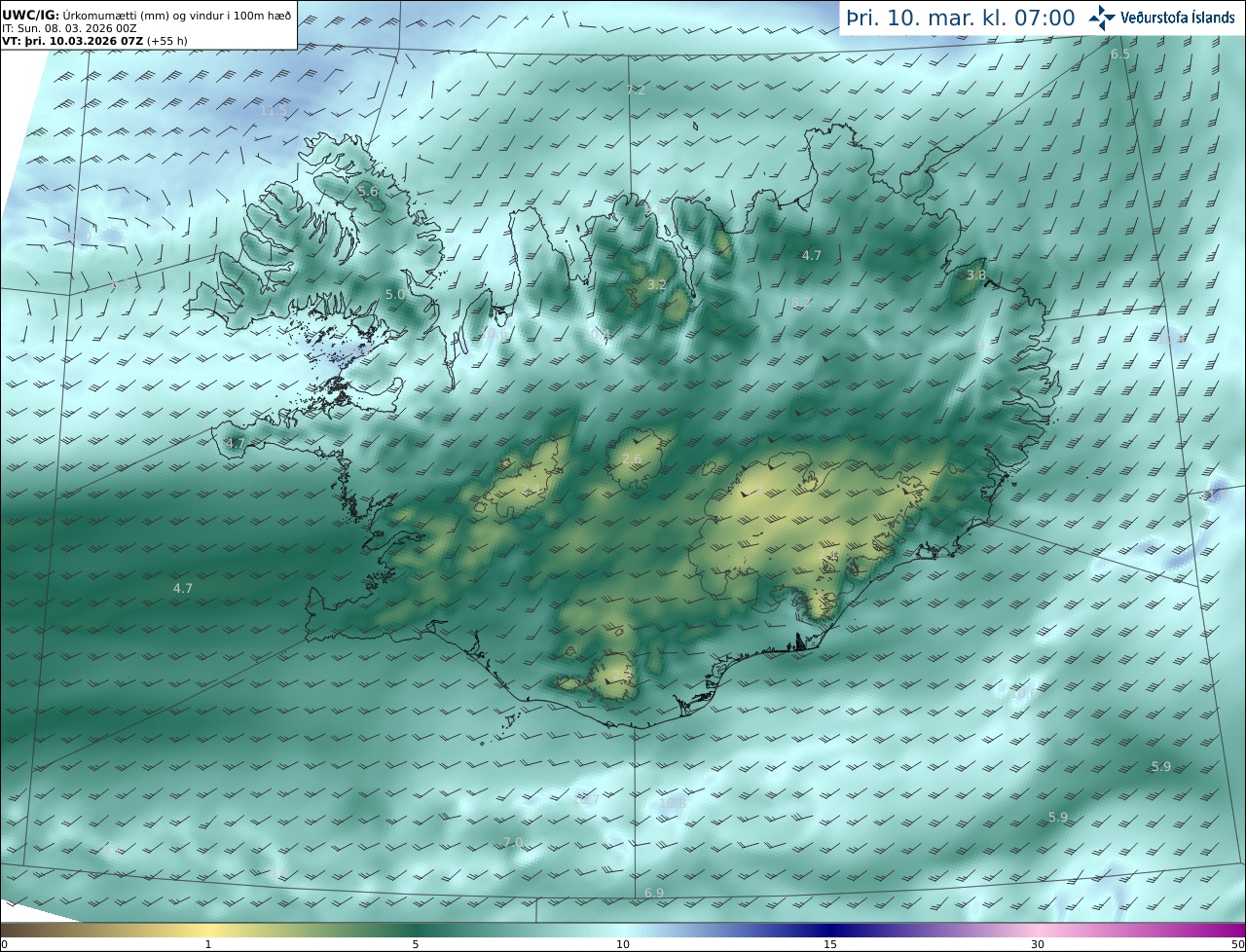The height and width of the screenshot is (952, 1246).
Task: Click the 30 tick on the color scale
Action: (1038, 944)
